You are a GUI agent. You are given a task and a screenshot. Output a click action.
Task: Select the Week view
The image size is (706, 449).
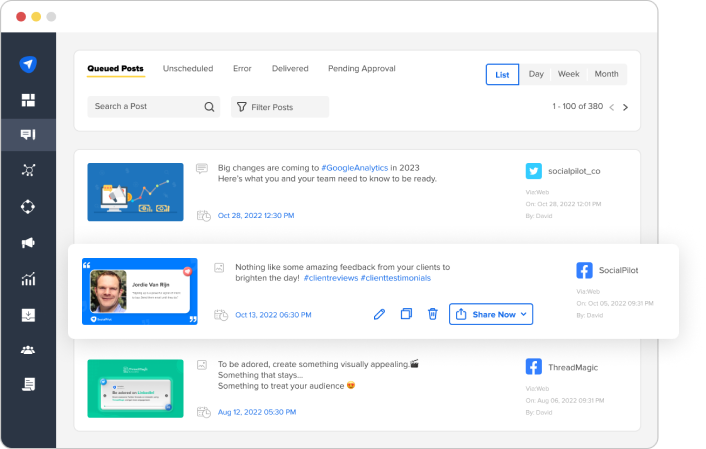pos(569,74)
